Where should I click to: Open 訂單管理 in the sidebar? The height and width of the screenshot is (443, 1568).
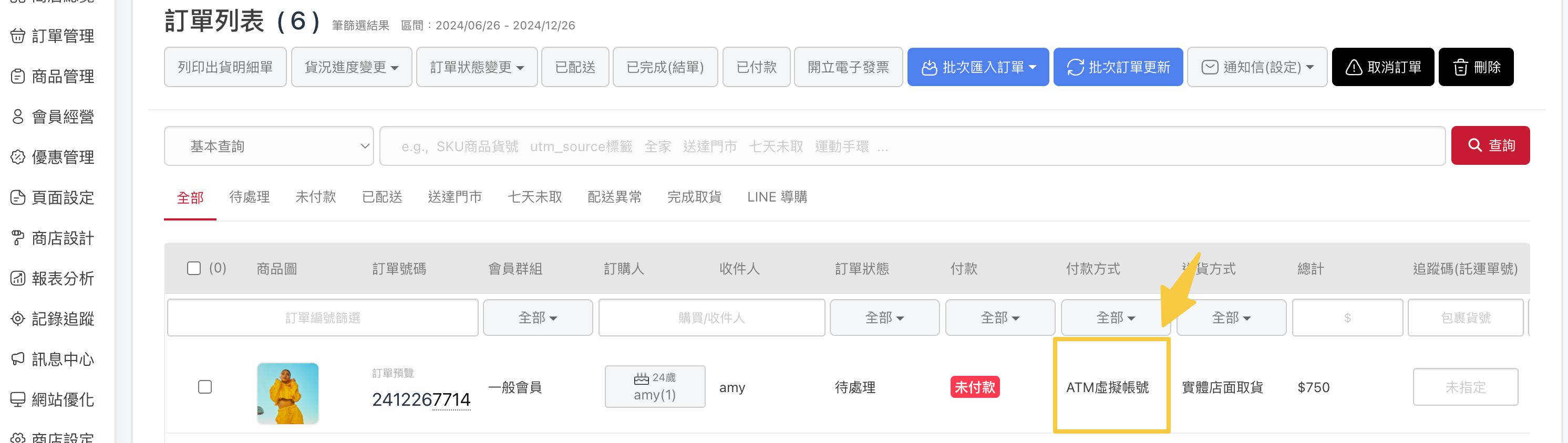tap(53, 36)
